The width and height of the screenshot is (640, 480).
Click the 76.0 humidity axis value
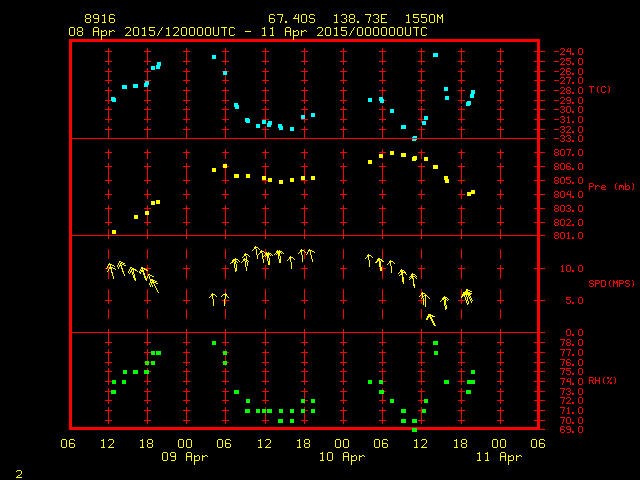[x=571, y=362]
